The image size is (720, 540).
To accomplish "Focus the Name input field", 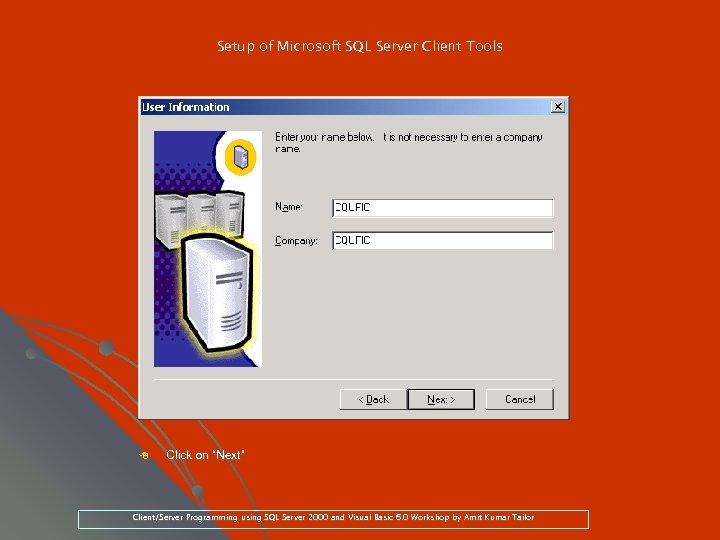I will tap(443, 208).
